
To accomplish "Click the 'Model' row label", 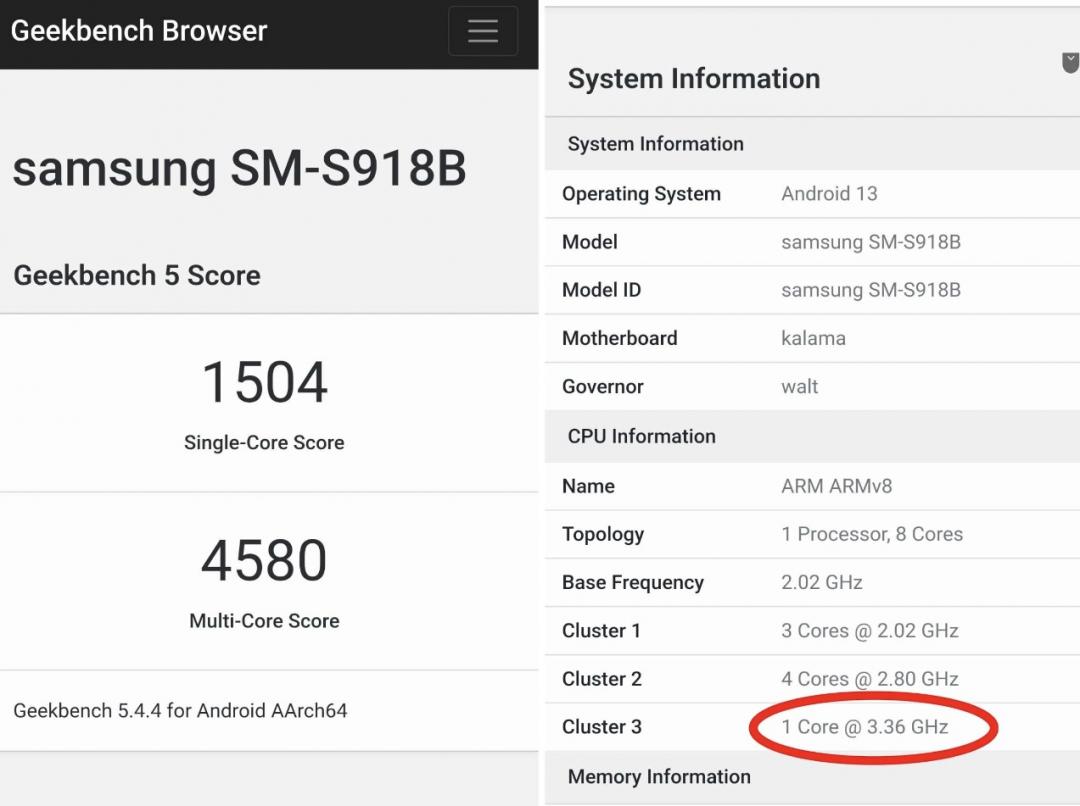I will click(590, 242).
